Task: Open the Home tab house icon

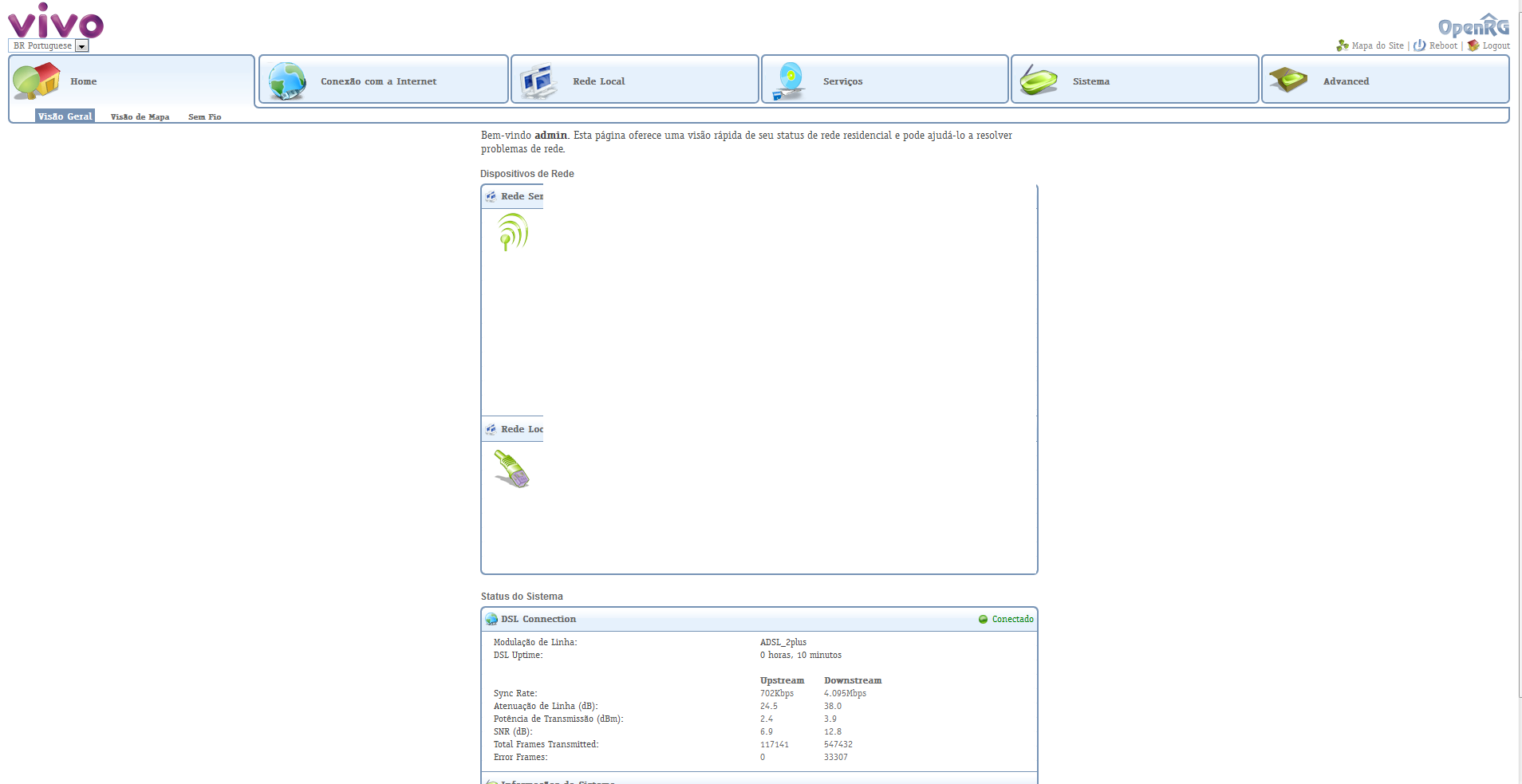Action: point(37,81)
